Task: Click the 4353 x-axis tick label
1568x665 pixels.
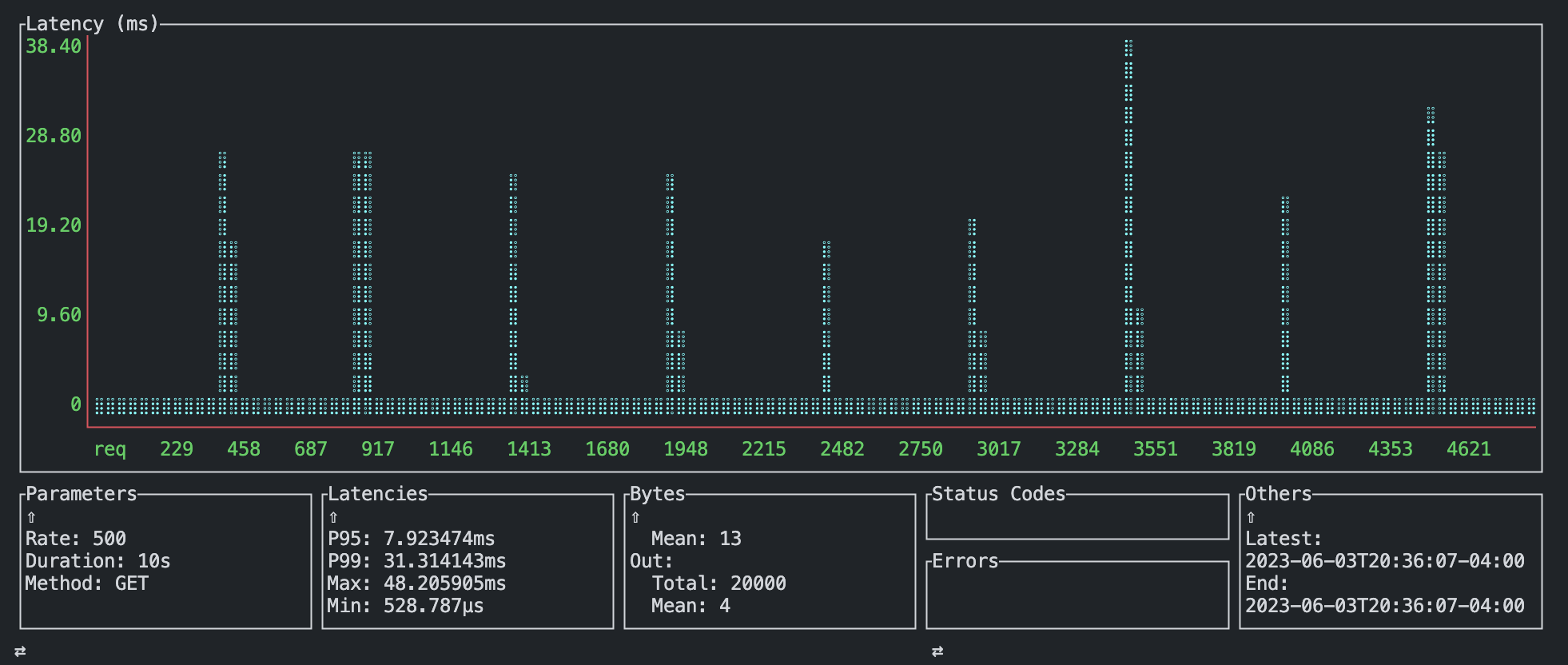Action: point(1391,449)
